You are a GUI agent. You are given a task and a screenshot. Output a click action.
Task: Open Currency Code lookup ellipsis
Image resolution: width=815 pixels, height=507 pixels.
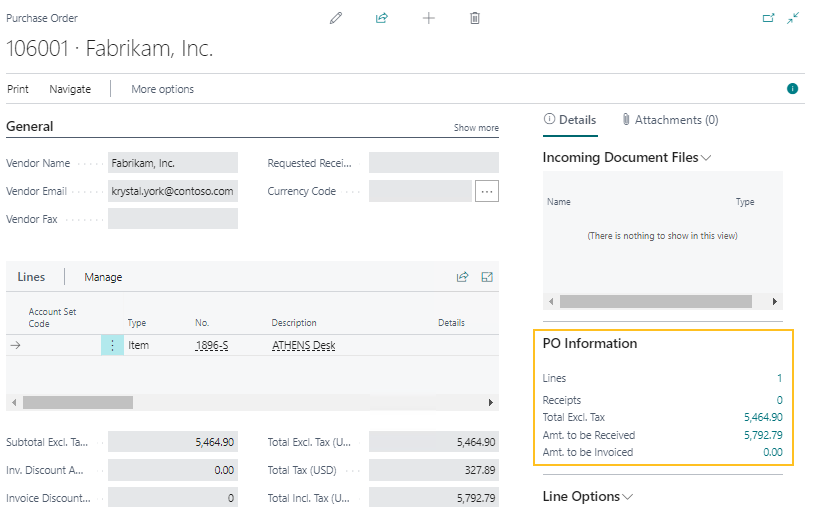[x=486, y=191]
